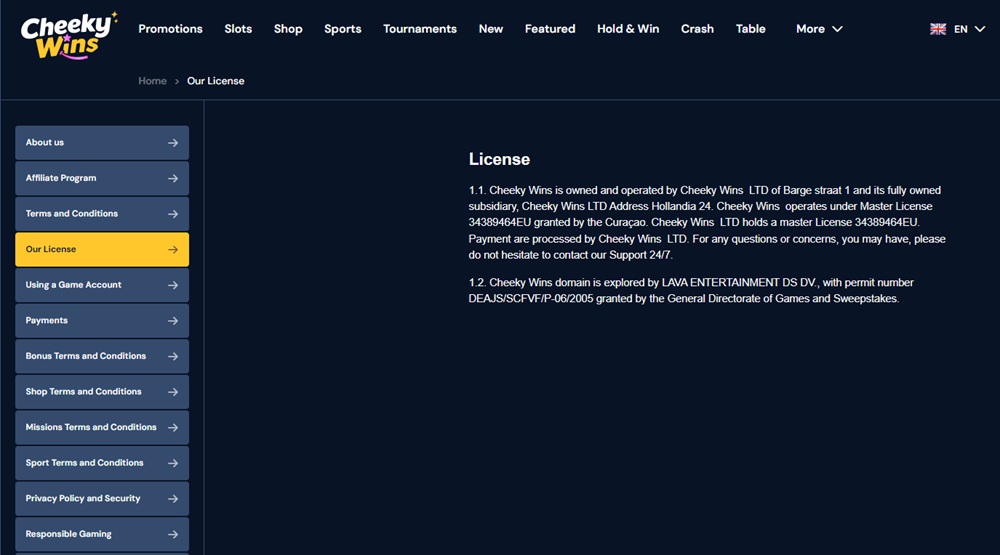Open Bonus Terms and Conditions

(x=102, y=356)
